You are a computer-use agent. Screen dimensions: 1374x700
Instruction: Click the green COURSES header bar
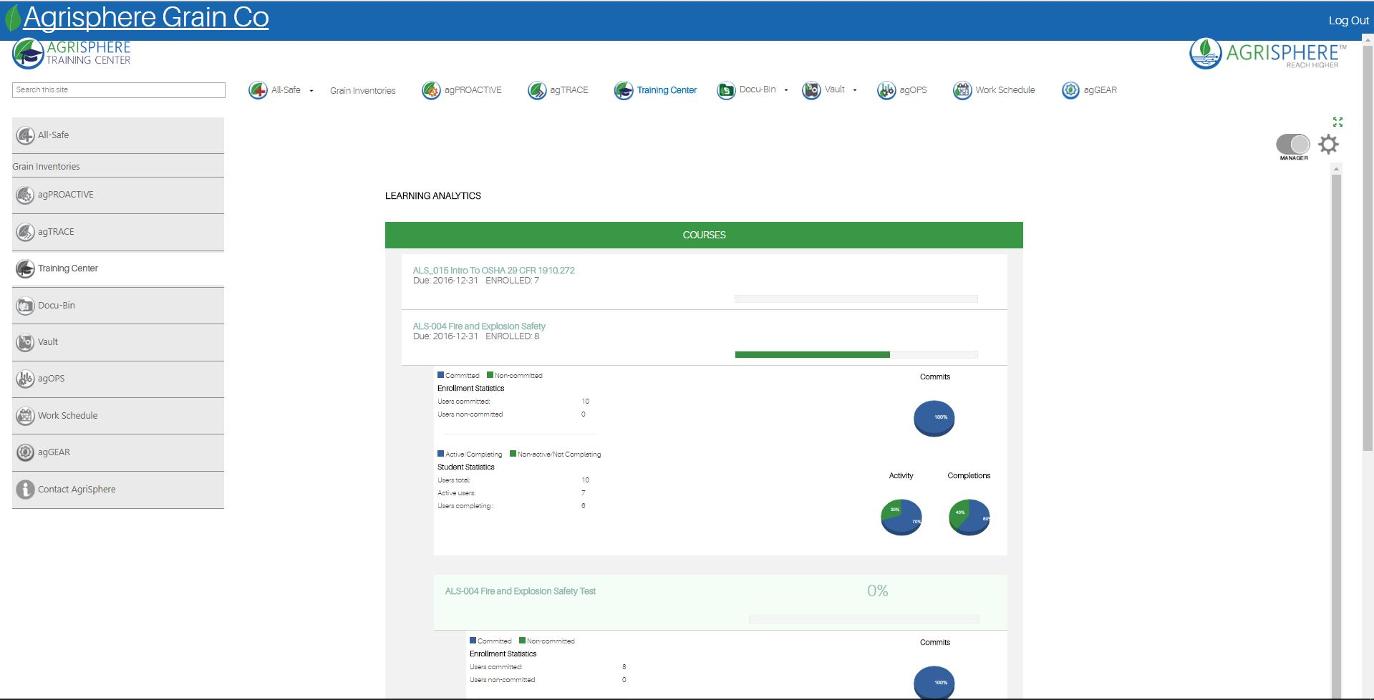(704, 235)
